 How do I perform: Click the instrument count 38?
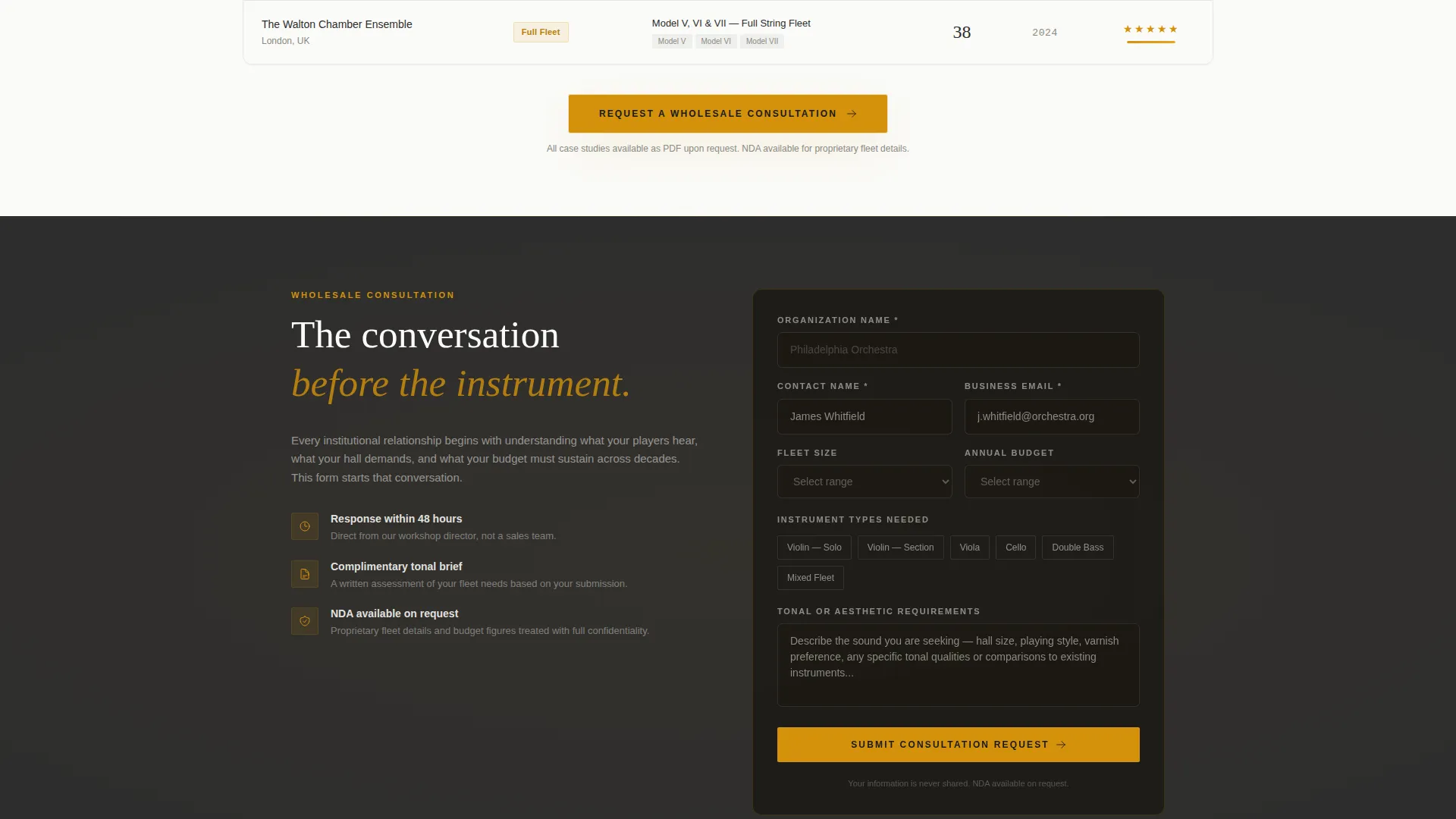click(x=962, y=32)
